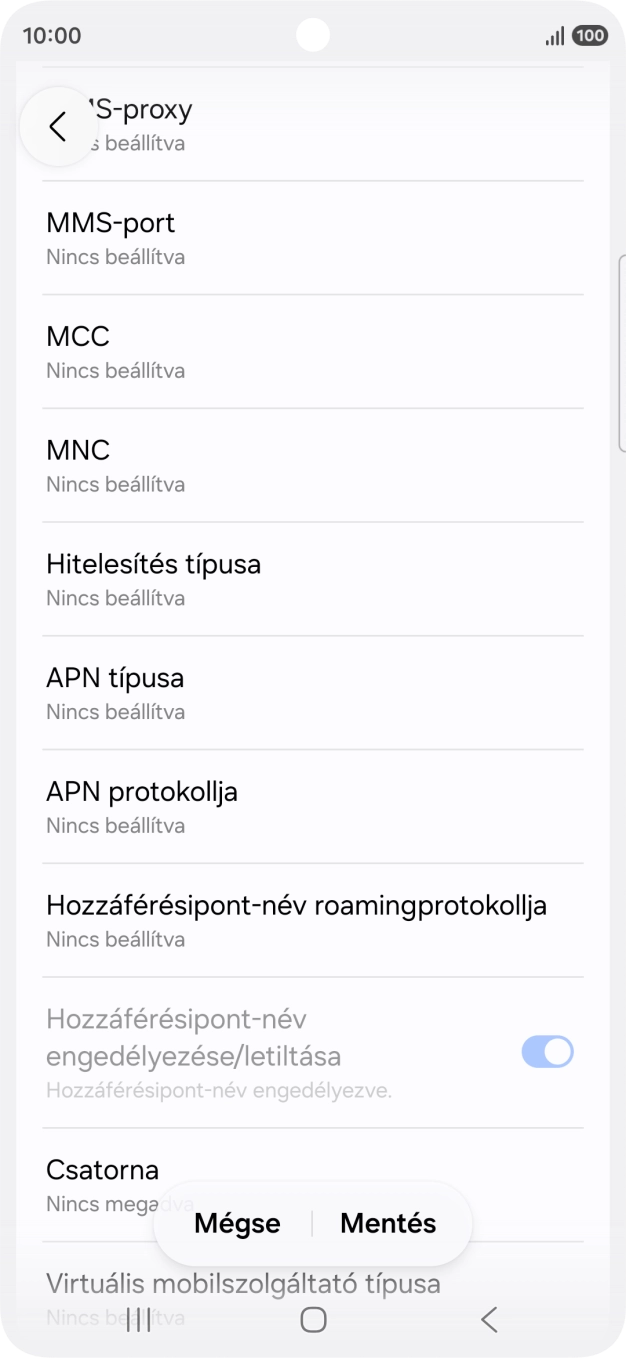Tap the home button

click(x=313, y=1319)
